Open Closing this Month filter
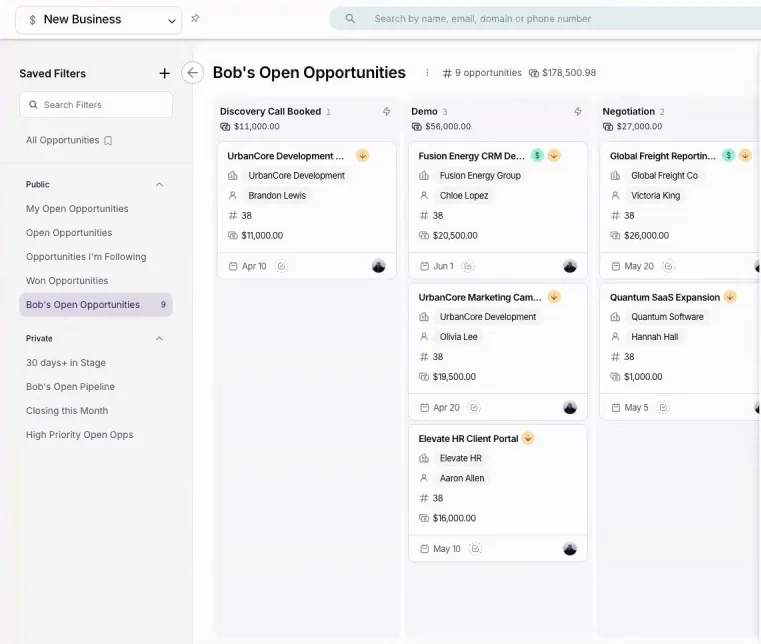 (x=67, y=411)
